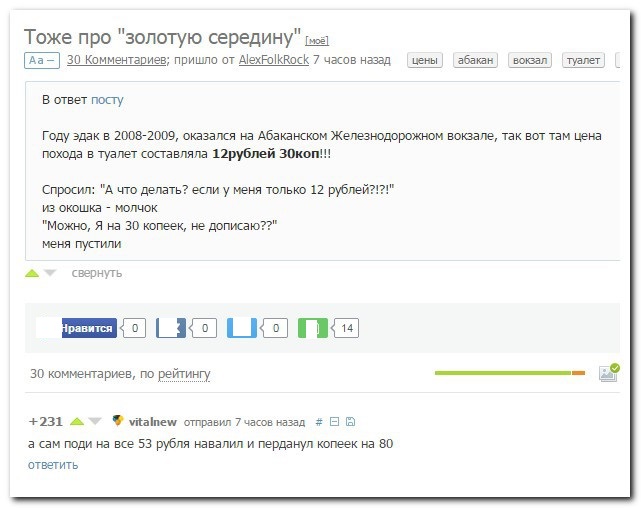Image resolution: width=641 pixels, height=508 pixels.
Task: Share post via green share button
Action: coord(313,327)
